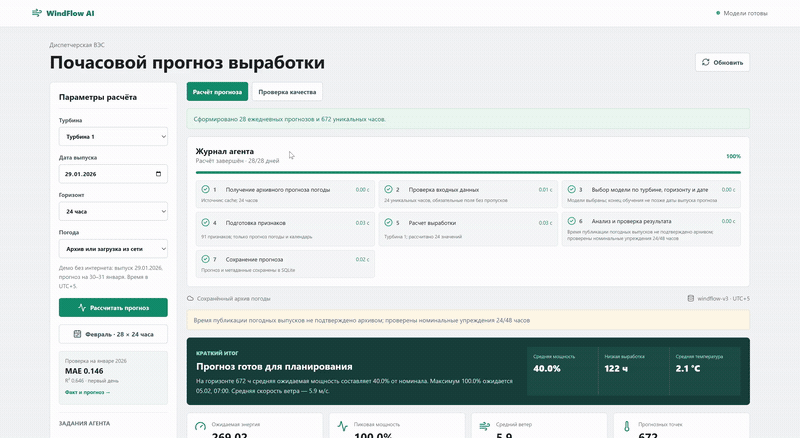Click Почасовой прогноз выработки page title
The width and height of the screenshot is (800, 438).
[187, 62]
